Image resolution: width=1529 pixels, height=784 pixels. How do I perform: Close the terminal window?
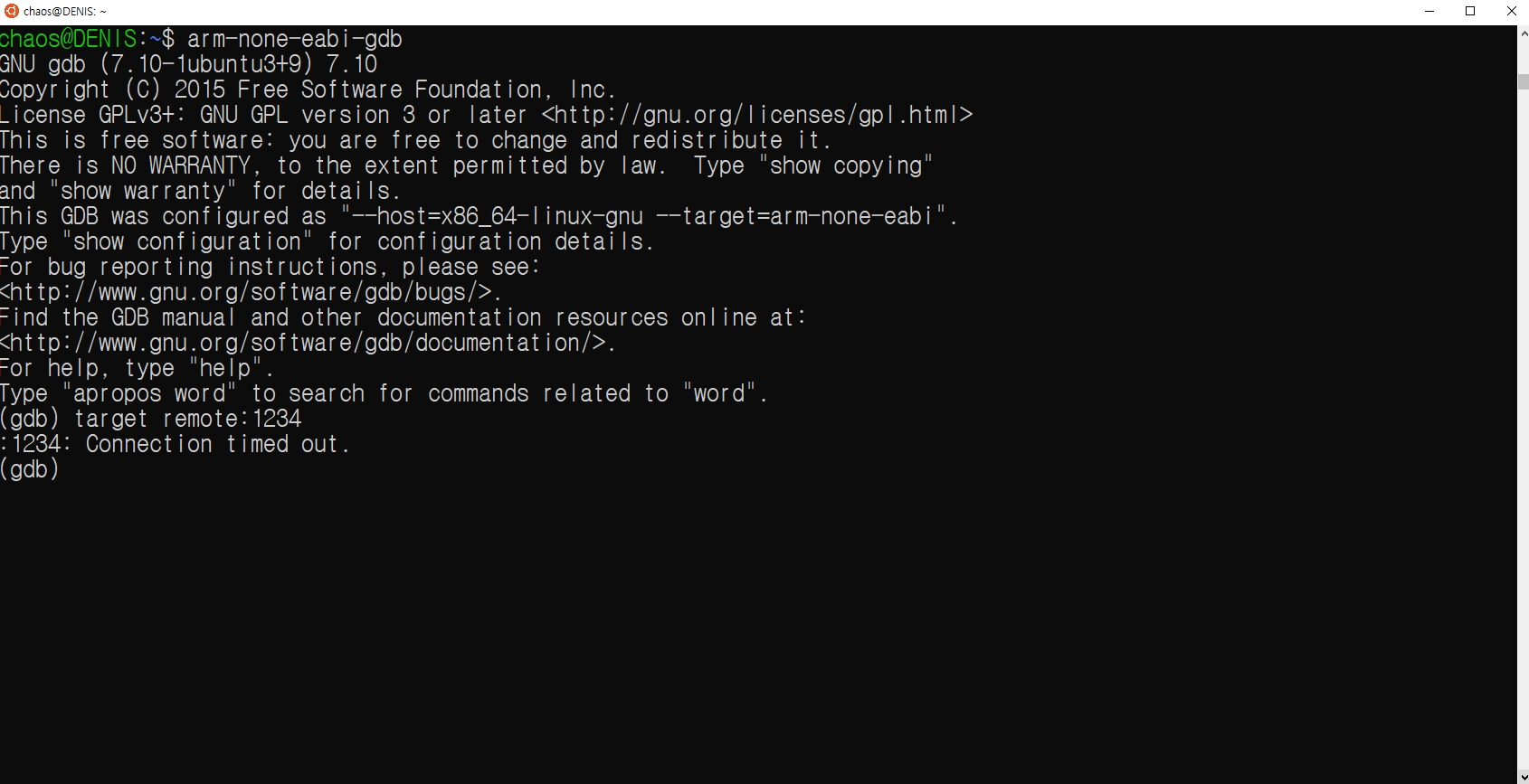[1511, 11]
